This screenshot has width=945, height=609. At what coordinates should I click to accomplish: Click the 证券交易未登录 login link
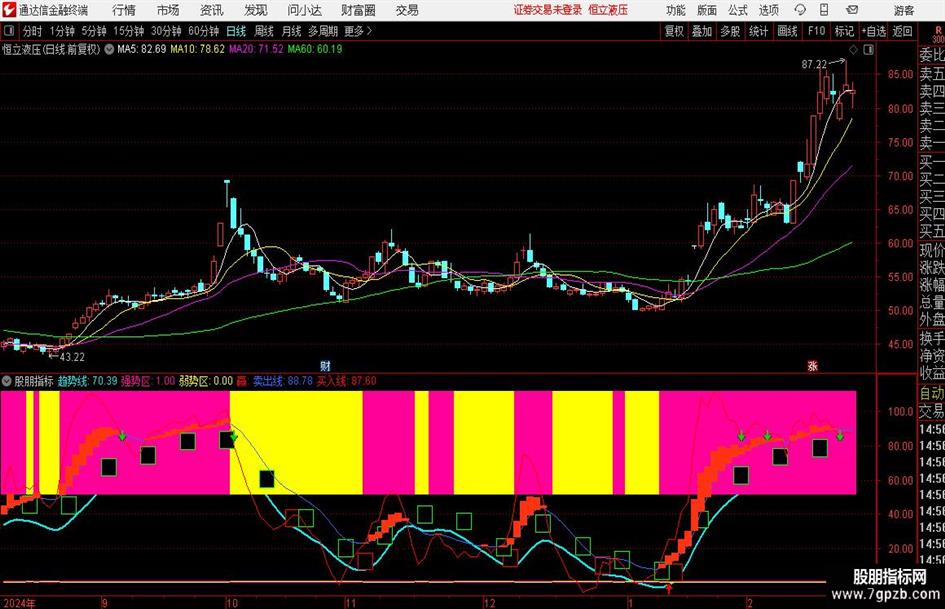(x=548, y=10)
